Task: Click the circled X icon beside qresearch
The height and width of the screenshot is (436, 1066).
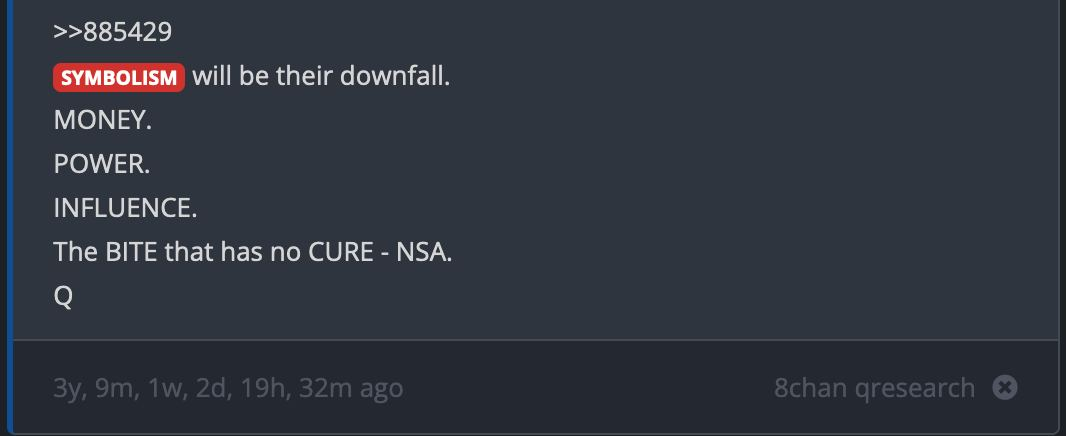Action: pyautogui.click(x=1004, y=387)
